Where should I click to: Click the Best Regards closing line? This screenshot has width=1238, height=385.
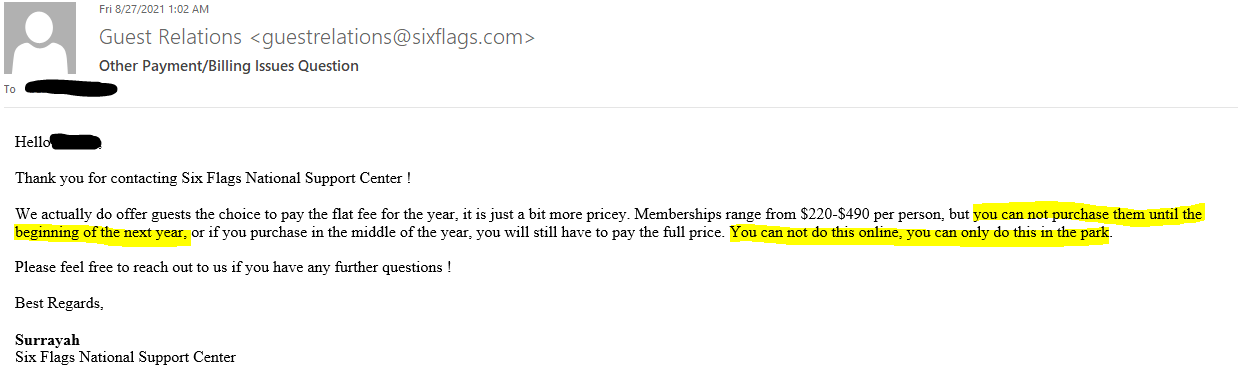coord(59,303)
